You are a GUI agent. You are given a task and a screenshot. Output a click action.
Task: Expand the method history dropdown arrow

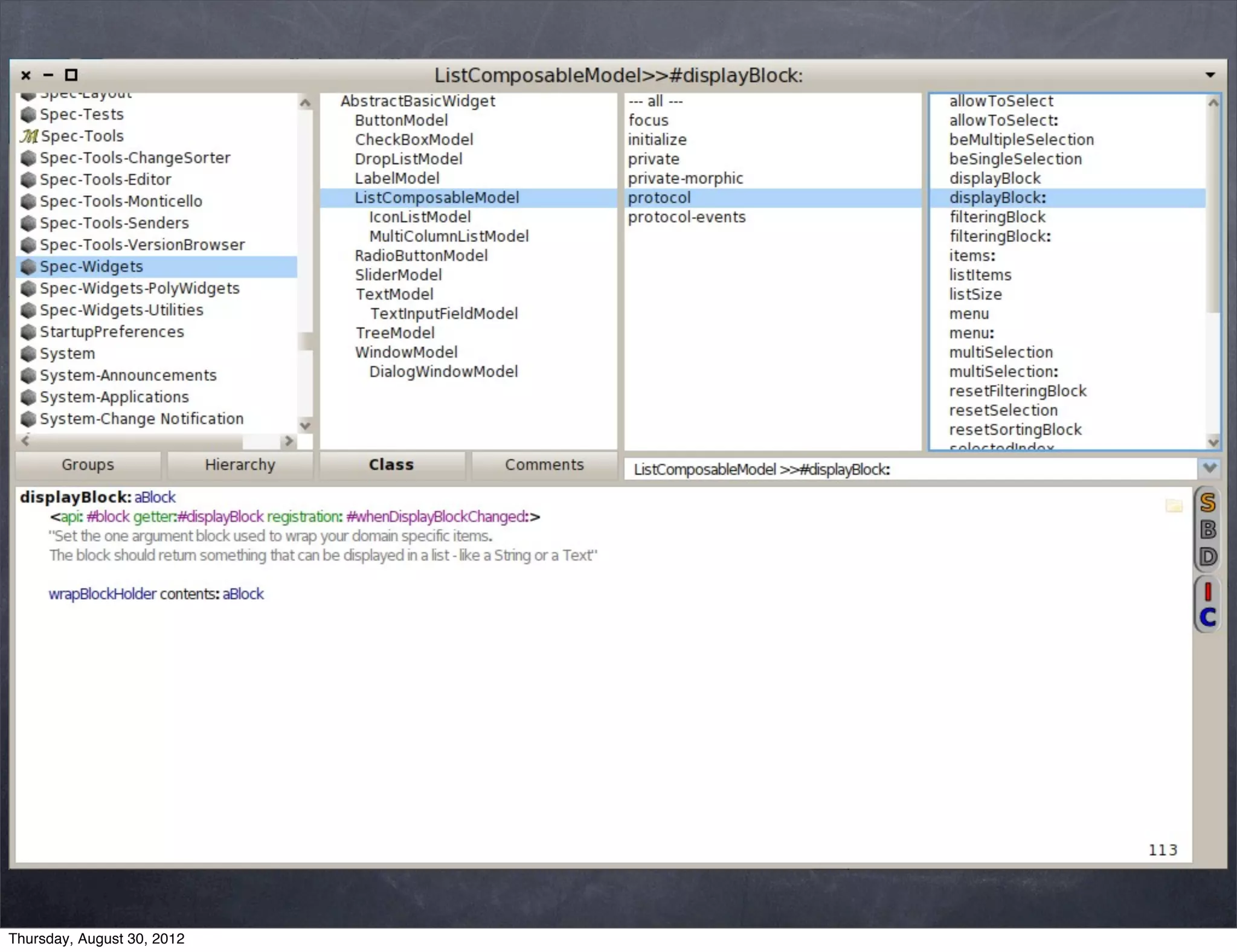pyautogui.click(x=1209, y=468)
